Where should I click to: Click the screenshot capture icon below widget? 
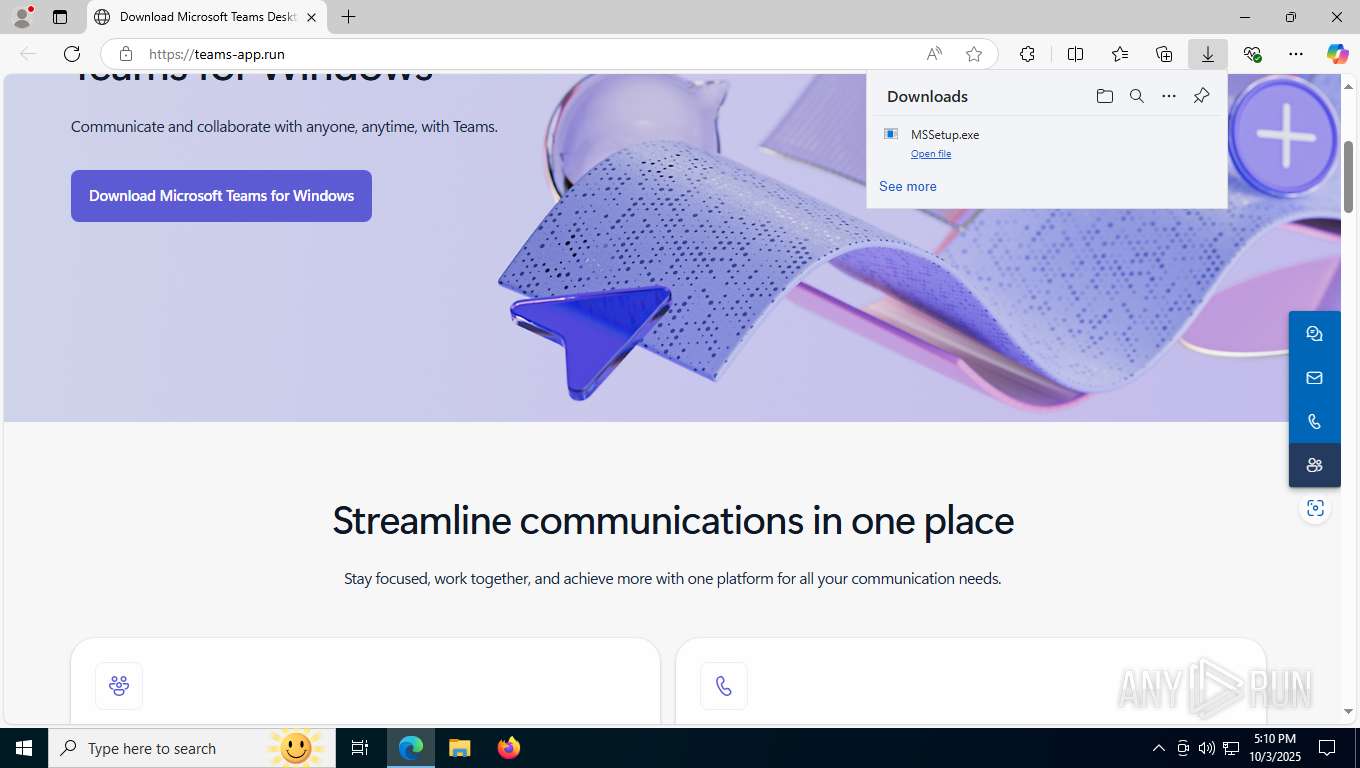[x=1315, y=509]
